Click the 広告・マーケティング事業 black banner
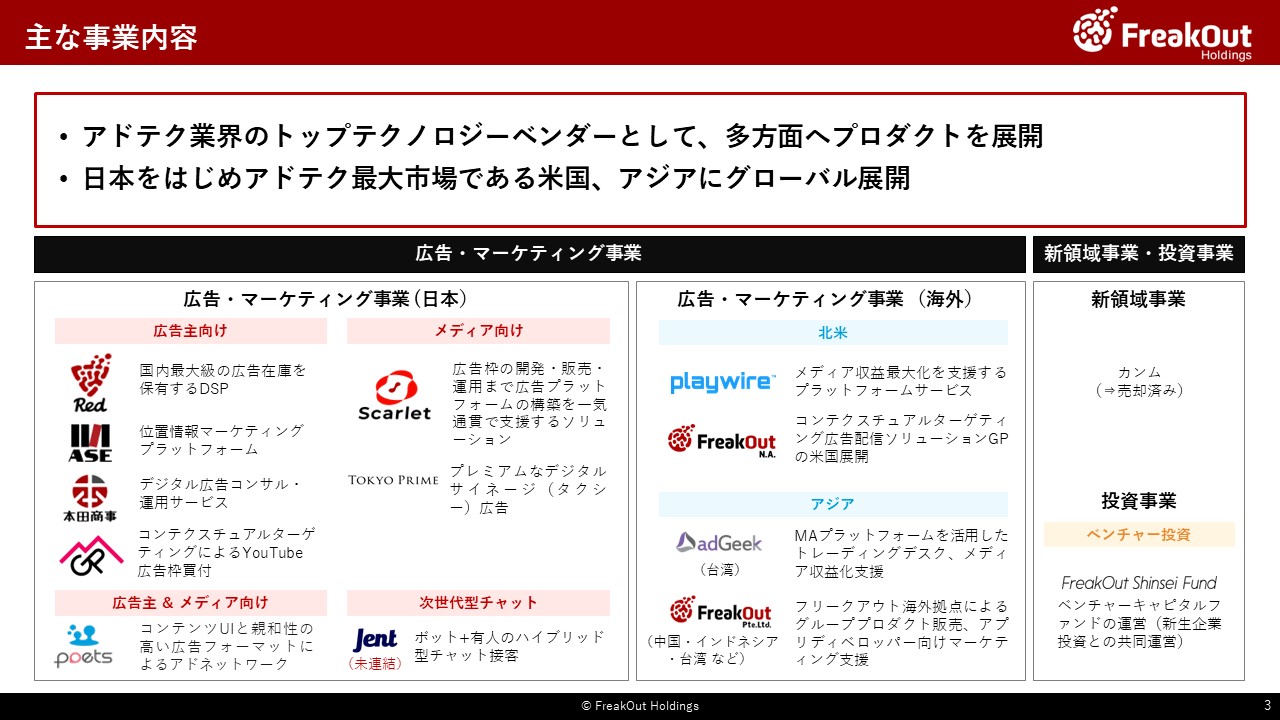1280x720 pixels. point(529,254)
